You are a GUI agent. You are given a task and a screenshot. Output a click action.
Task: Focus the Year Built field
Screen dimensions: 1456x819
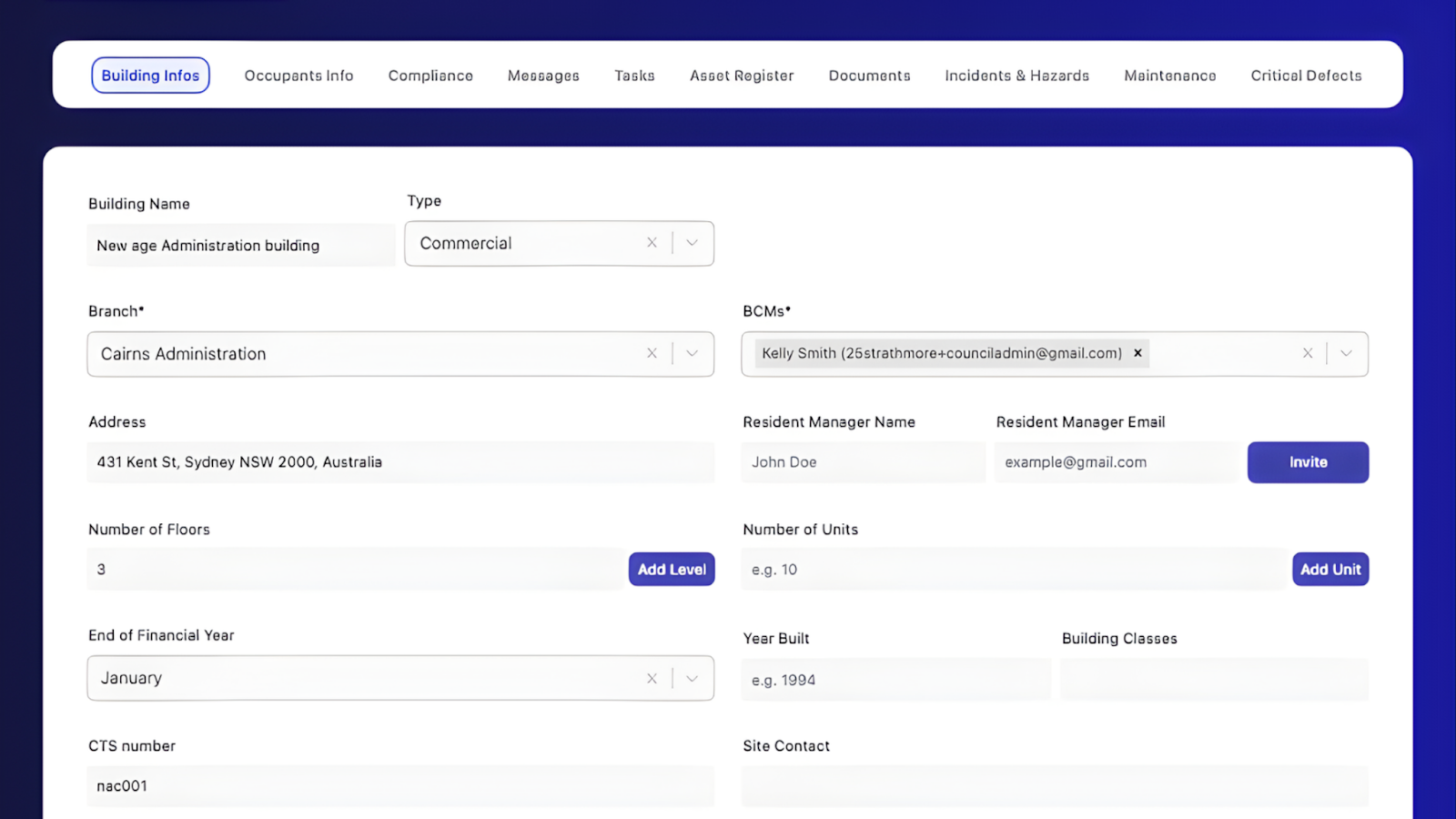click(895, 680)
